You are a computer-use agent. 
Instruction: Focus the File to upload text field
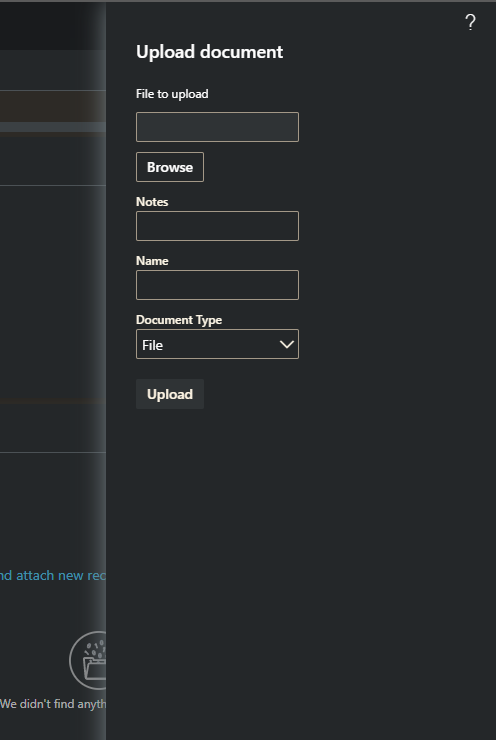(x=217, y=127)
